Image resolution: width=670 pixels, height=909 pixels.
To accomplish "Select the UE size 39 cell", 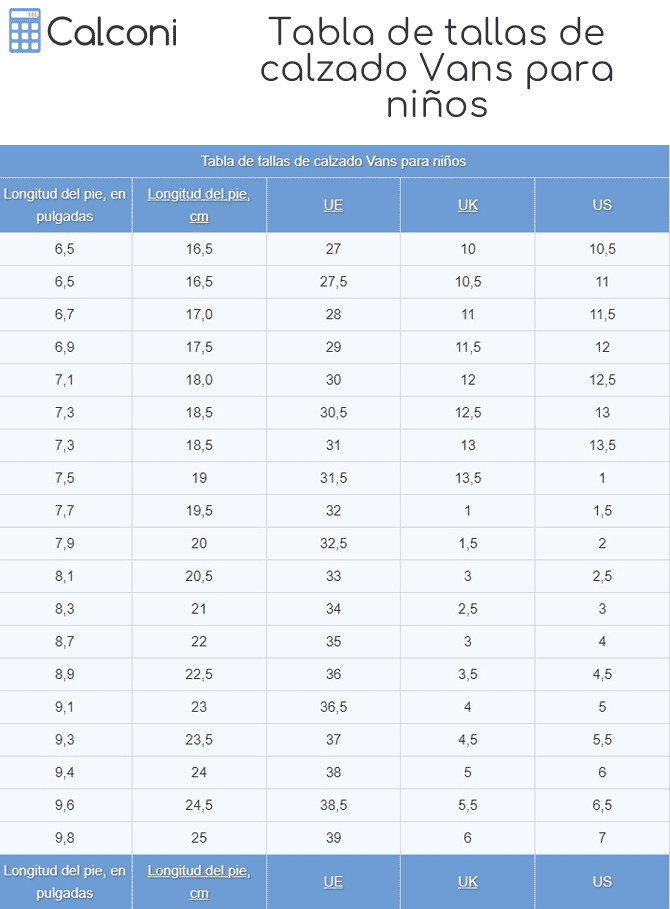I will pos(333,837).
